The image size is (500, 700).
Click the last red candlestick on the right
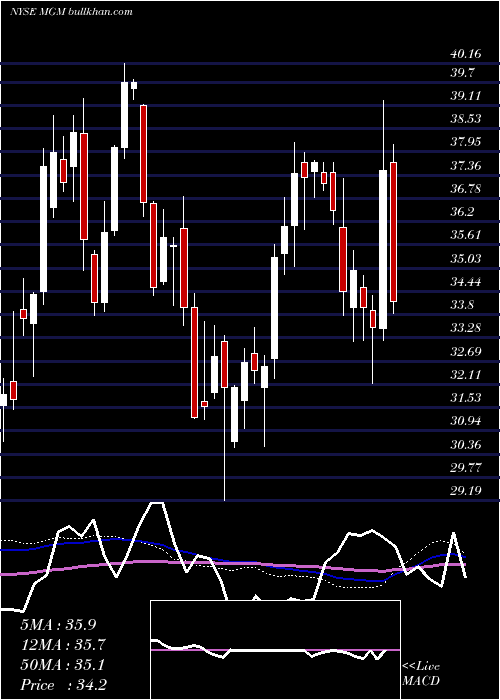click(393, 232)
